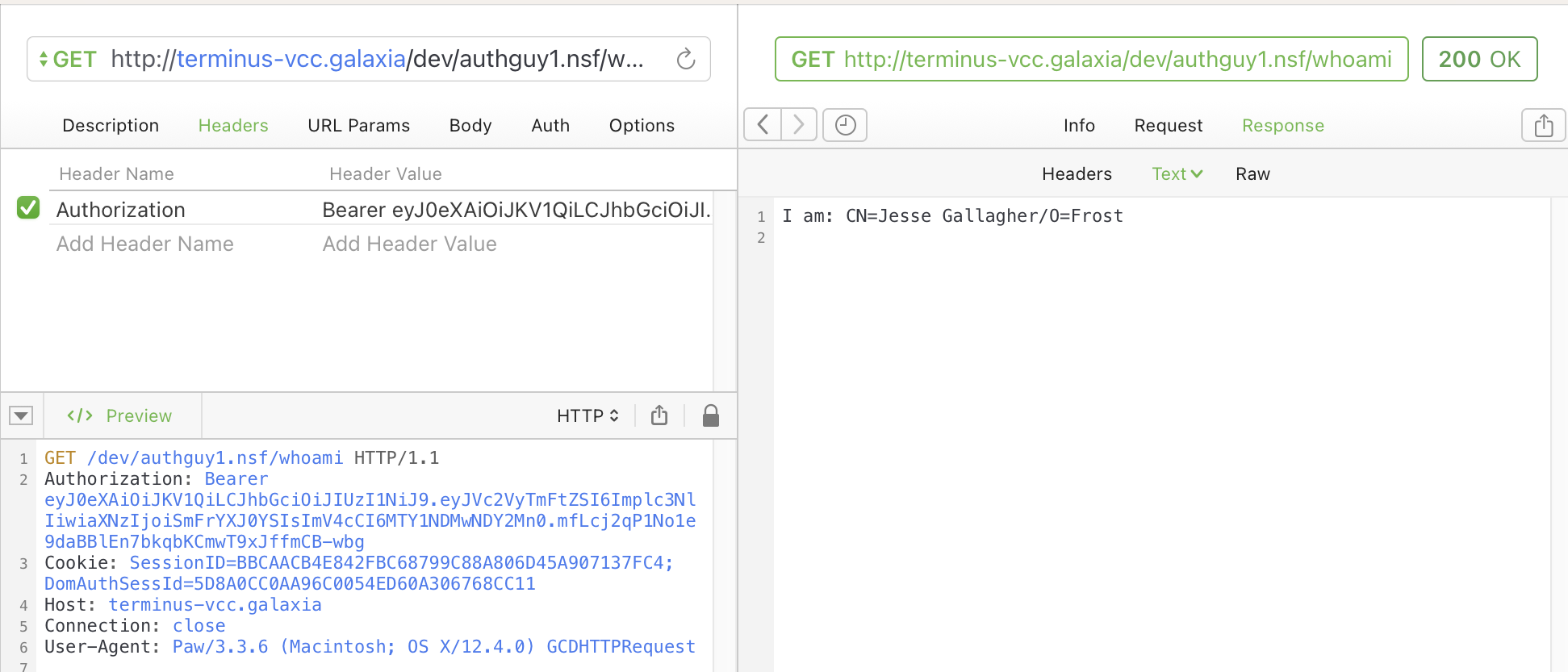Click the Add Header Name field
1568x672 pixels.
[145, 244]
